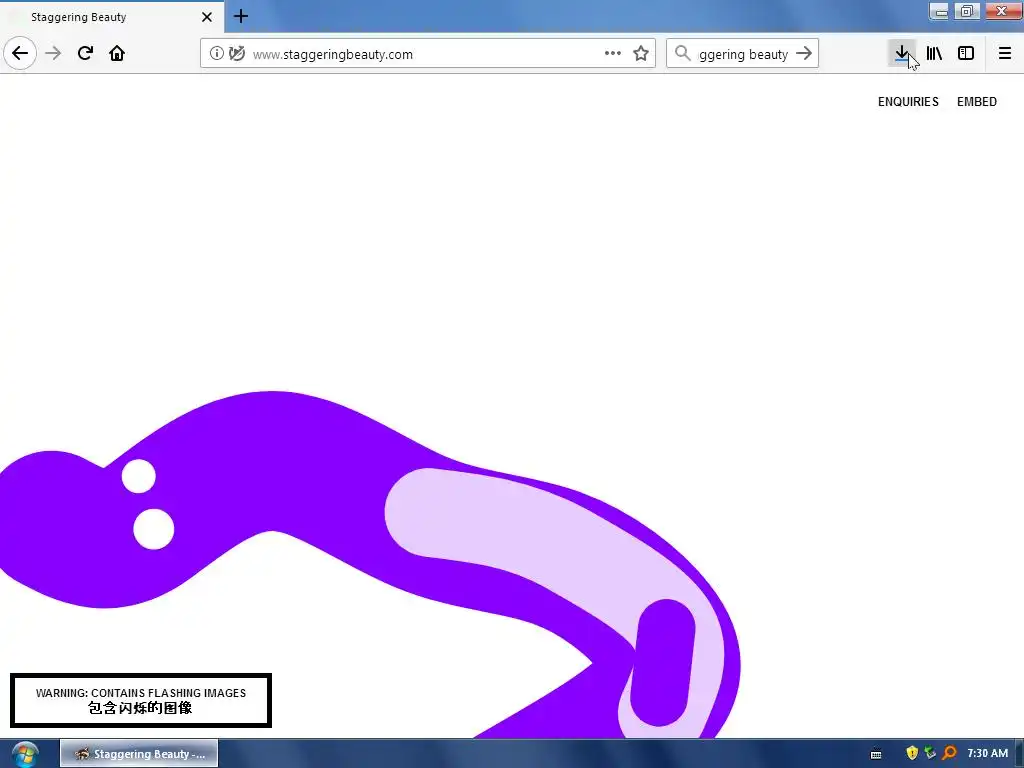This screenshot has height=768, width=1024.
Task: Click the keyboard icon in system tray
Action: pos(876,754)
